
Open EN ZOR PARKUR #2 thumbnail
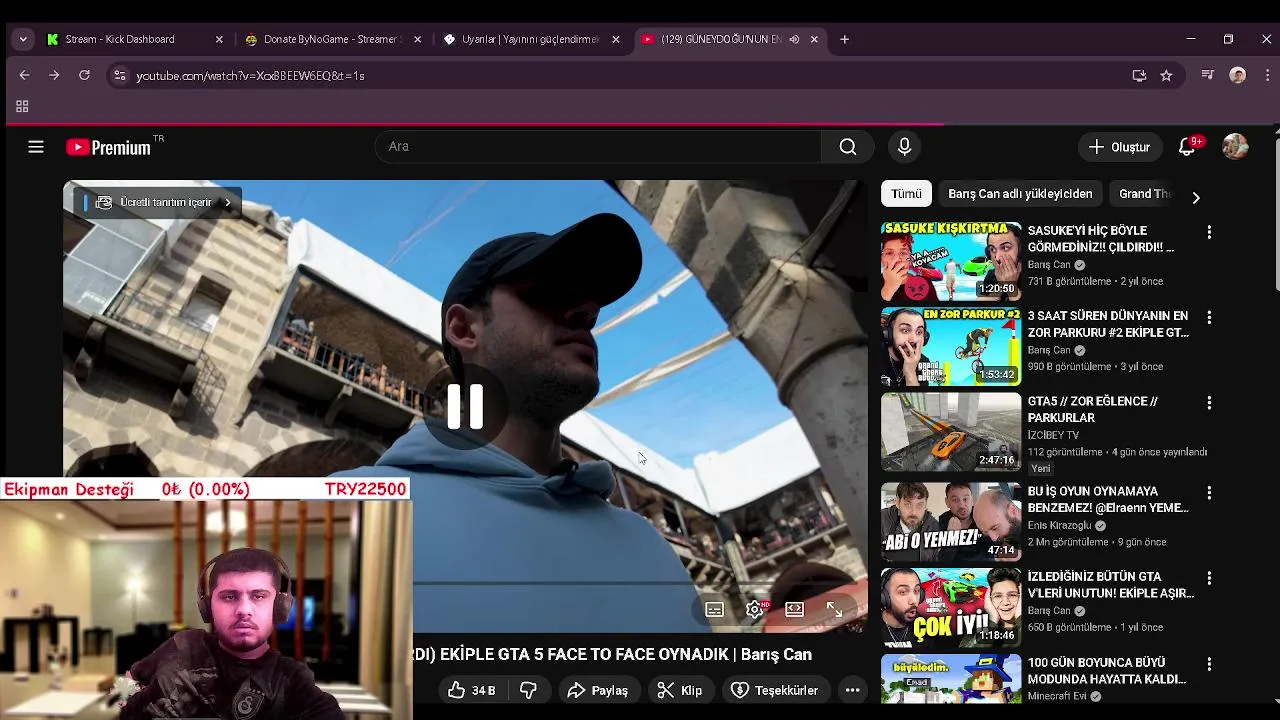(x=951, y=347)
